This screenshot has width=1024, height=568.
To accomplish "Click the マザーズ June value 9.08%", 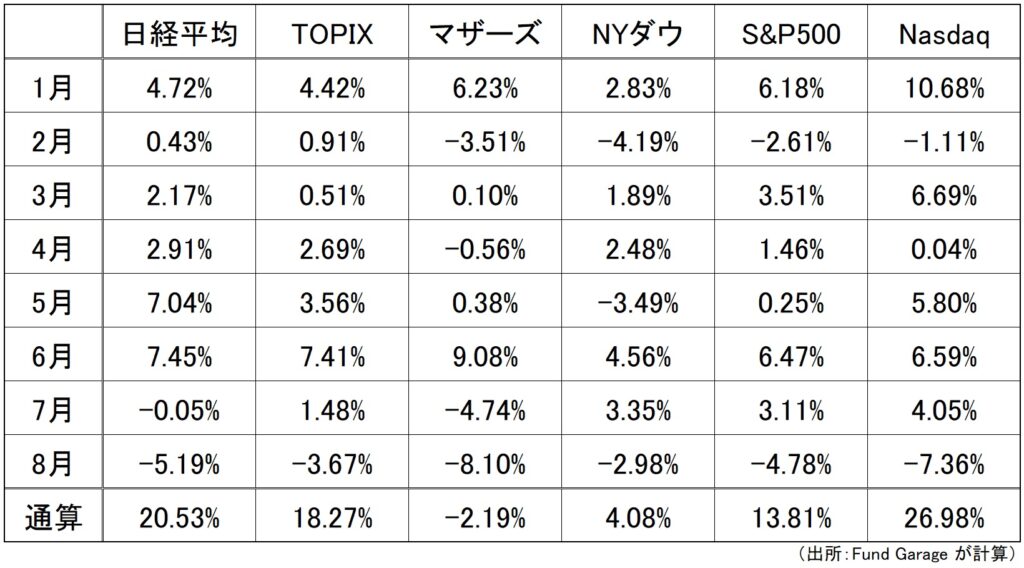I will (x=484, y=357).
